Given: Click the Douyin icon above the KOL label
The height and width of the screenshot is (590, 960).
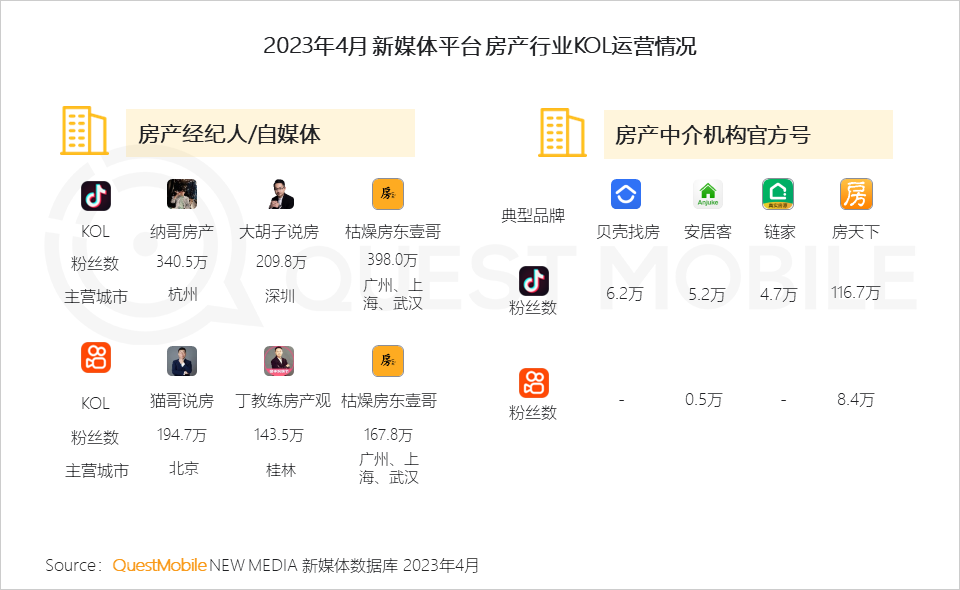Looking at the screenshot, I should click(x=96, y=195).
